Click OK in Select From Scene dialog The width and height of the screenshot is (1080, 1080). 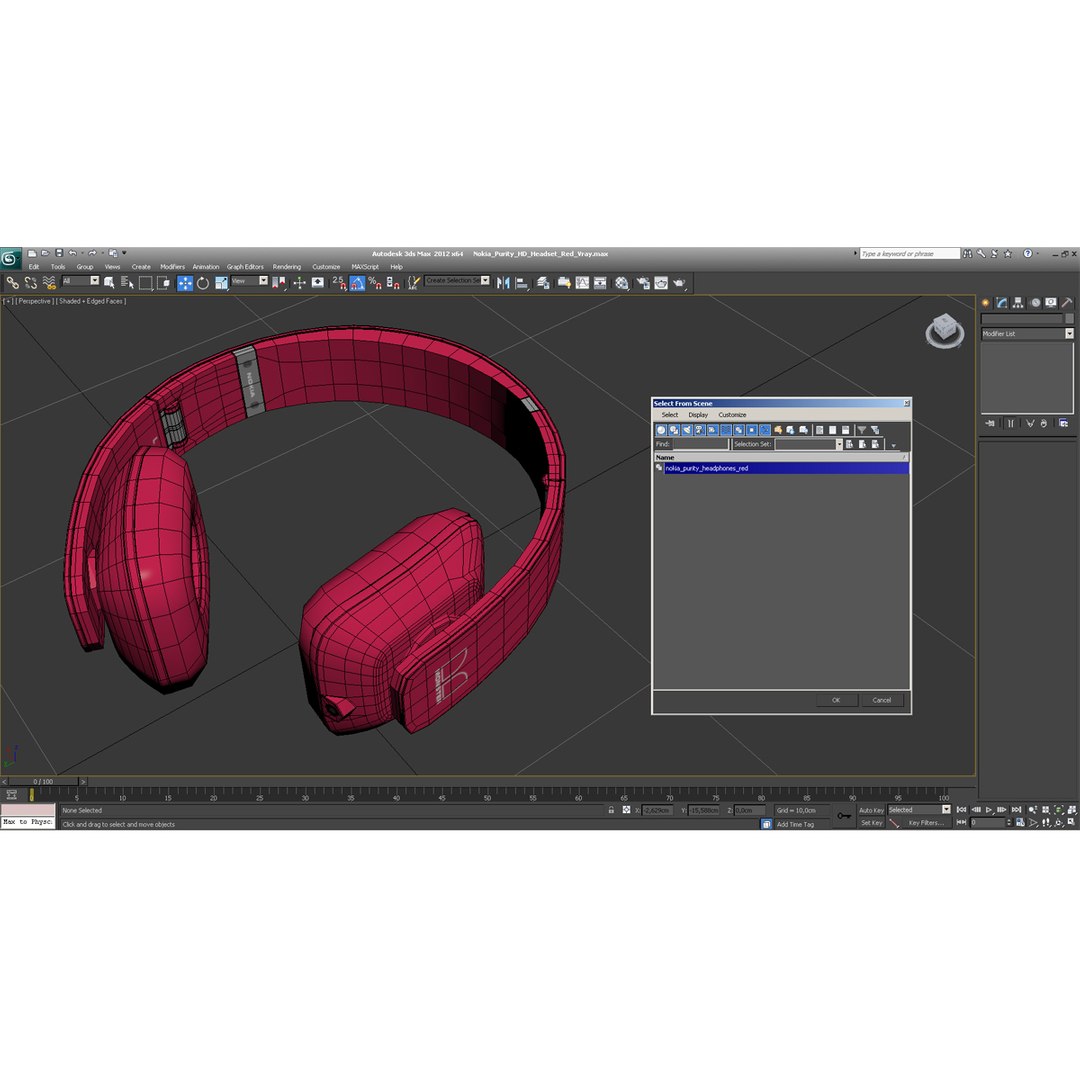pos(837,700)
